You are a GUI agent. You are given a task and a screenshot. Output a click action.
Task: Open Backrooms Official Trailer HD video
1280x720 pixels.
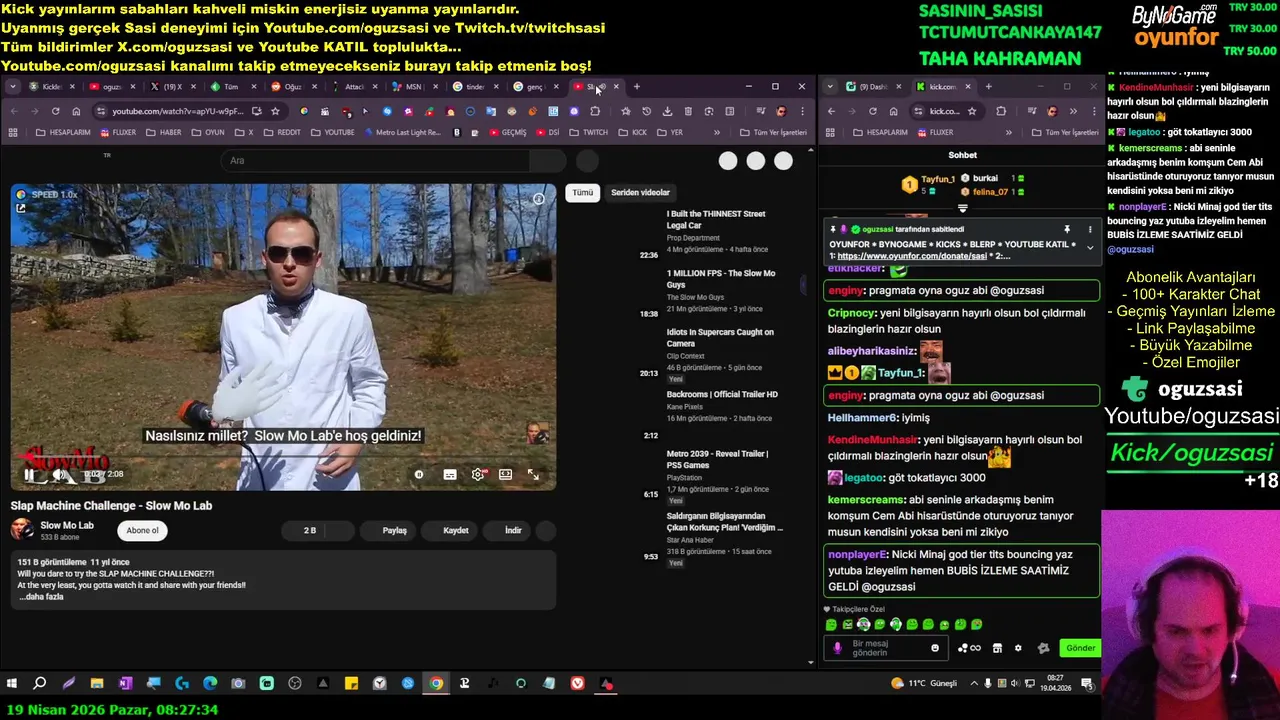(722, 394)
